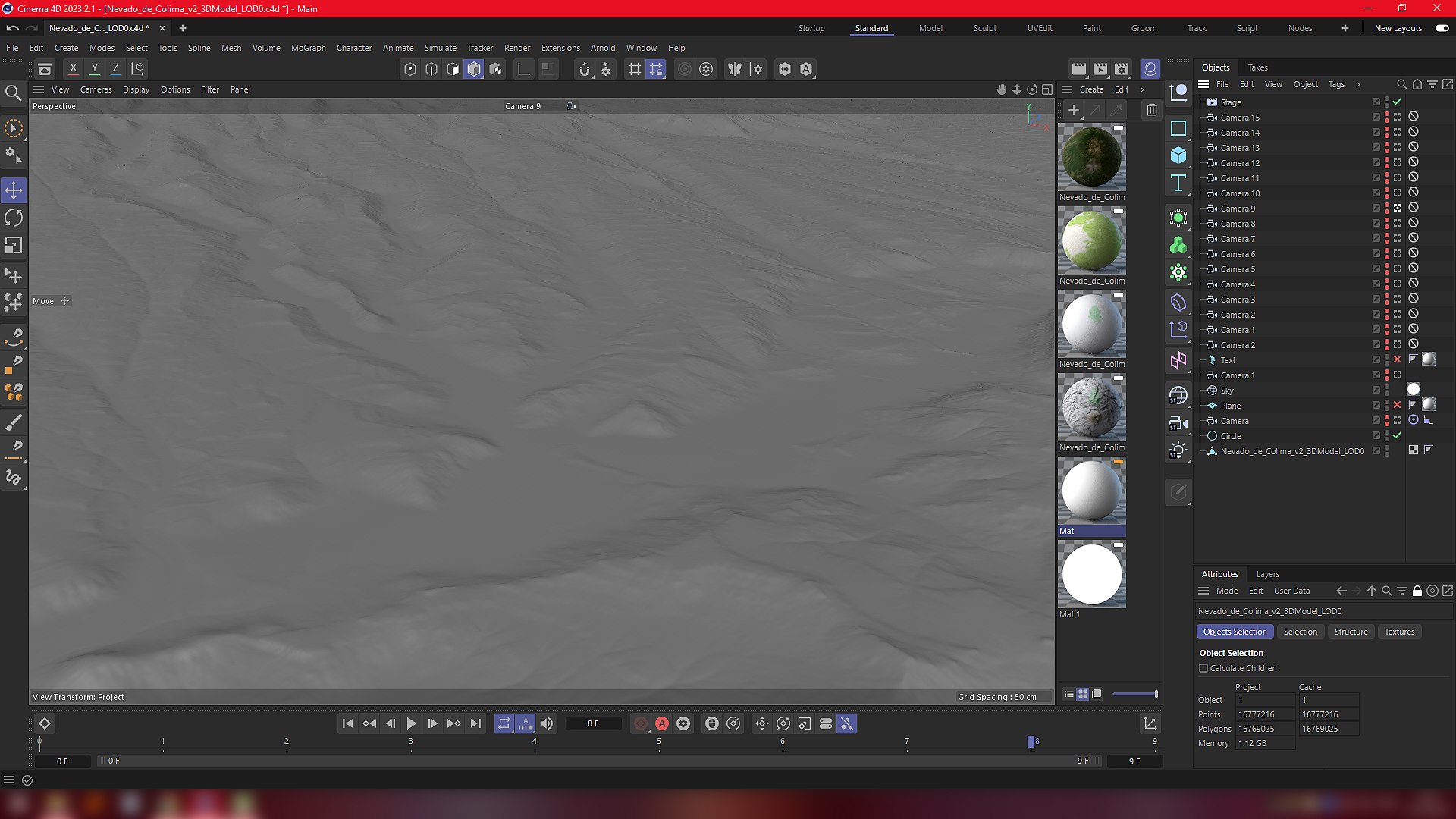Click the Textures button
The image size is (1456, 819).
pos(1399,632)
